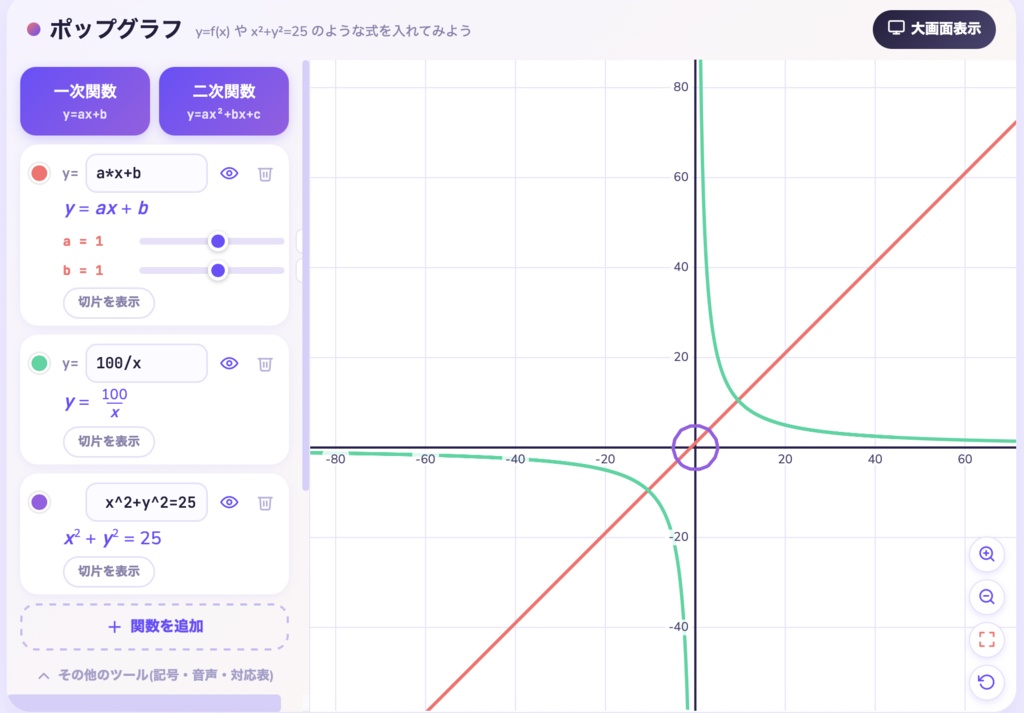Toggle visibility of the a*x+b graph
Screen dimensions: 1024x713
[x=229, y=173]
